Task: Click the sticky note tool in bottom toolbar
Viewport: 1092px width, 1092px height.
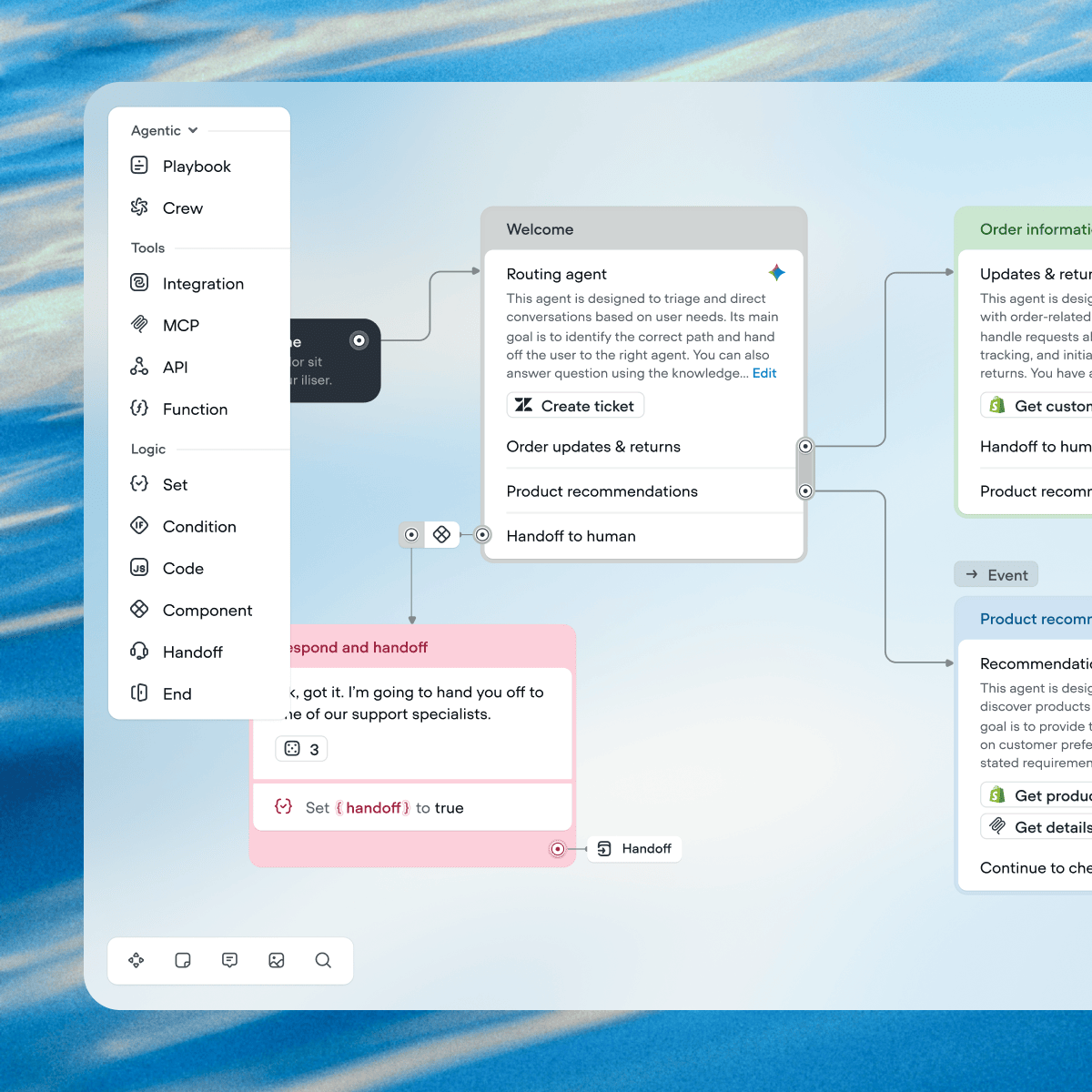Action: click(x=183, y=960)
